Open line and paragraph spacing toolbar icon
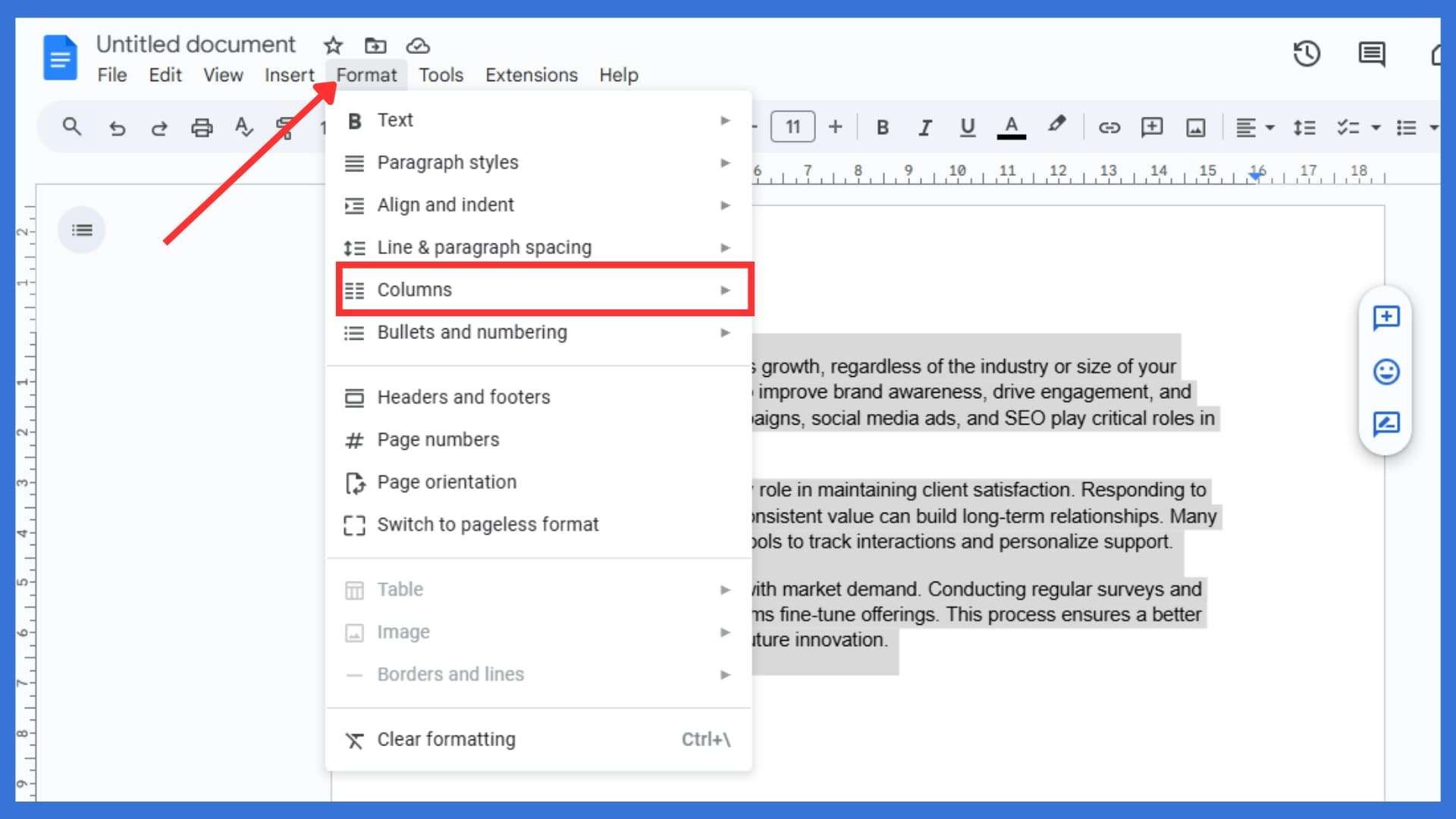This screenshot has width=1456, height=819. (x=1304, y=127)
